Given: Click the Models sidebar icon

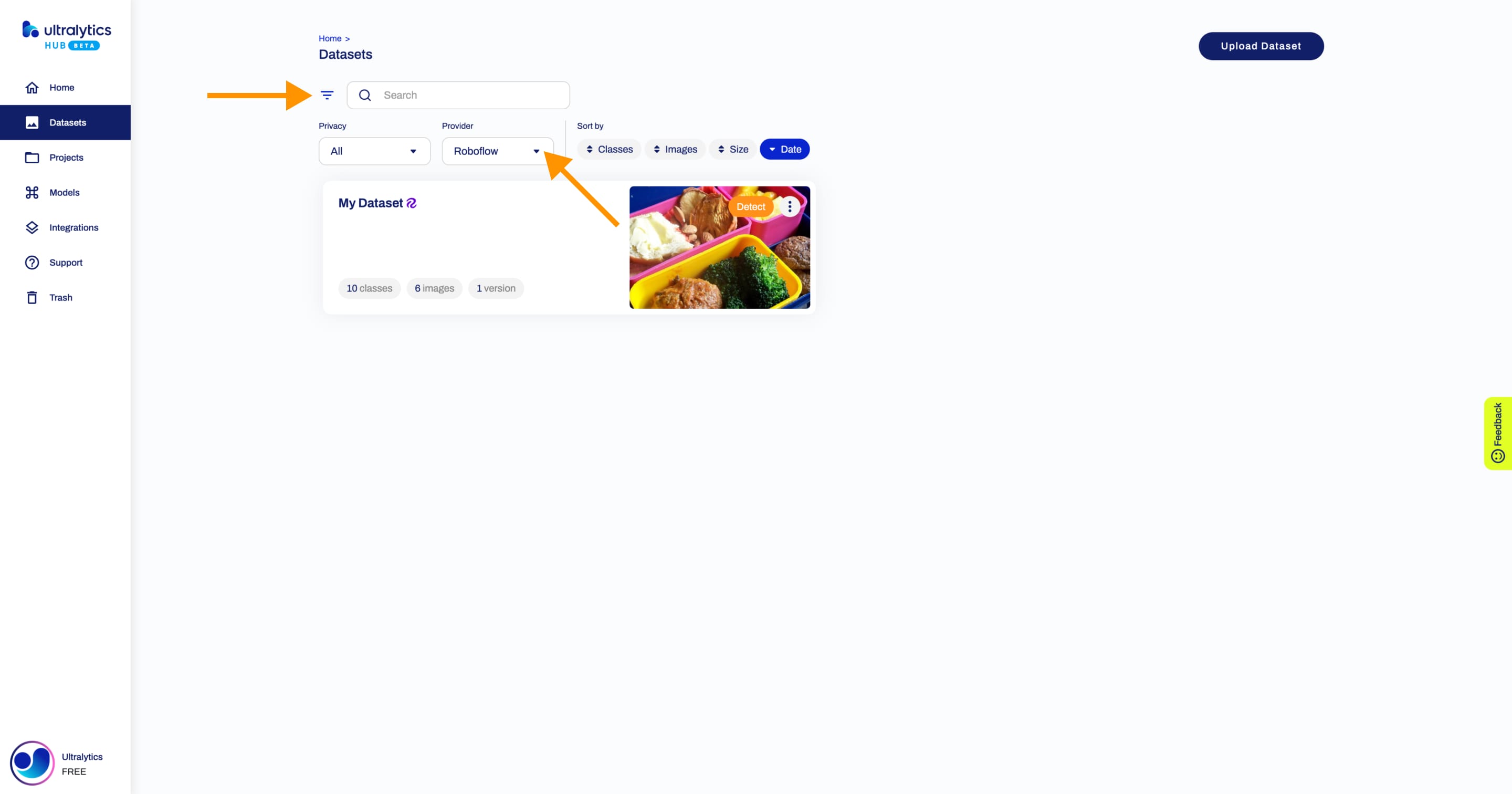Looking at the screenshot, I should 31,192.
